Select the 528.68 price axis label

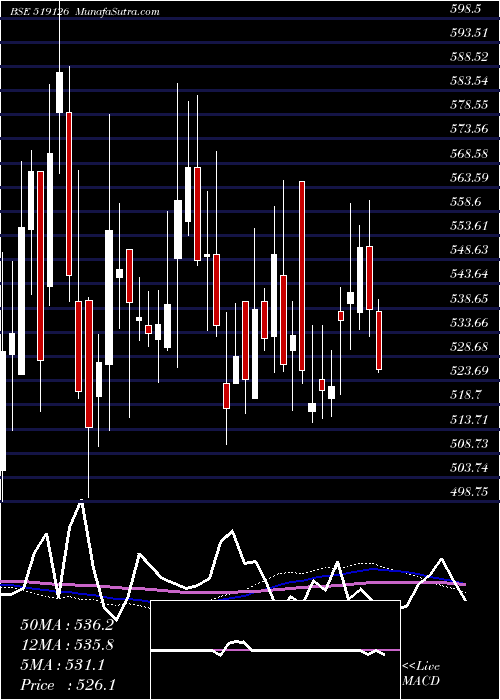point(468,347)
